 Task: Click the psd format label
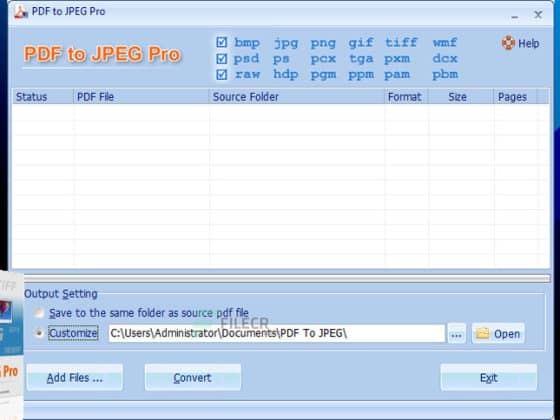coord(246,59)
